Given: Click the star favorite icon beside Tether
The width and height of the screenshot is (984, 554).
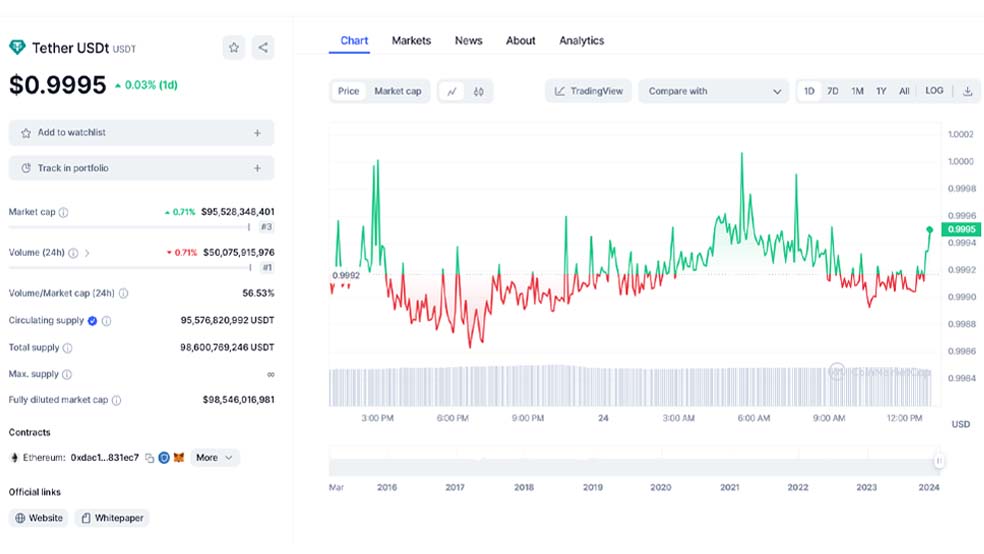Looking at the screenshot, I should [233, 47].
